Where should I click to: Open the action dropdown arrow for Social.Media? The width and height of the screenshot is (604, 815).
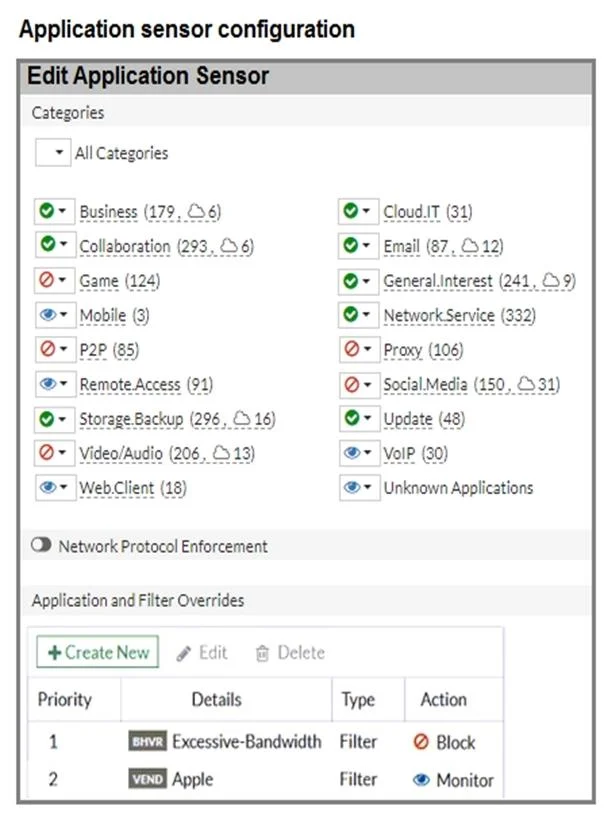coord(367,384)
